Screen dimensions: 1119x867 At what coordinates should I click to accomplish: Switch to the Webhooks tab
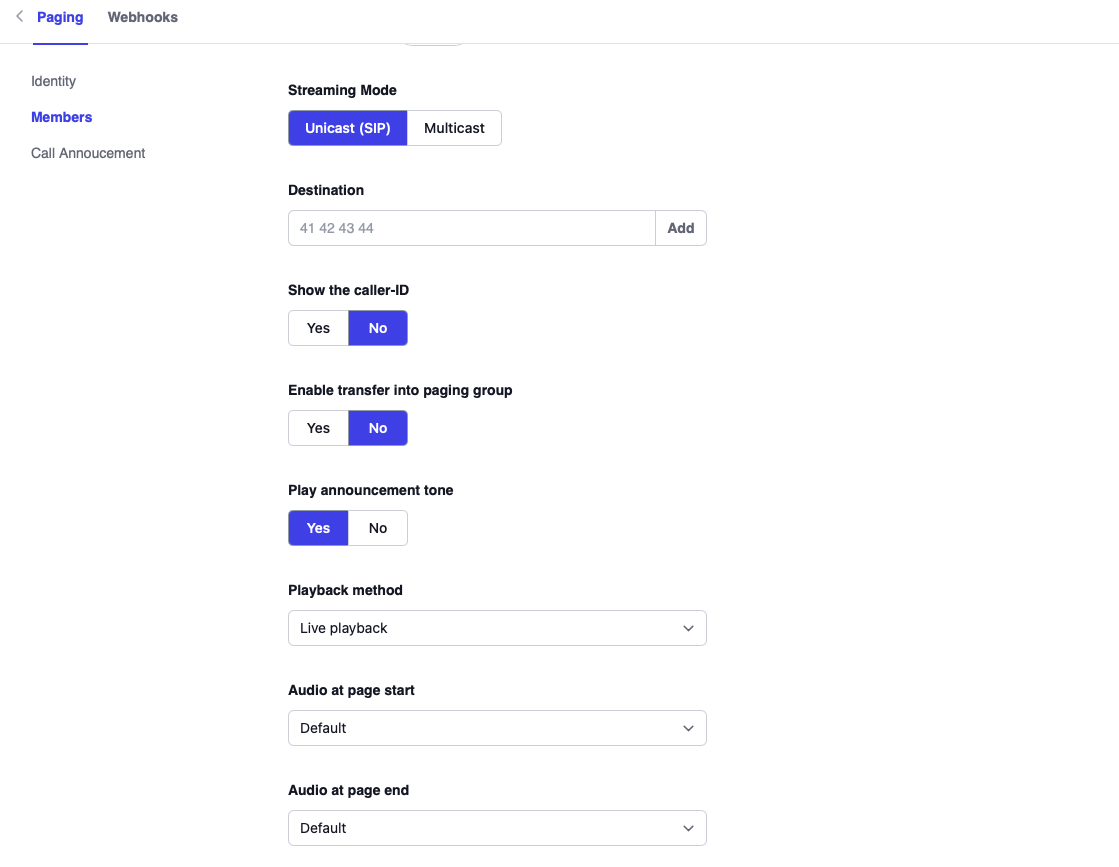(x=142, y=17)
